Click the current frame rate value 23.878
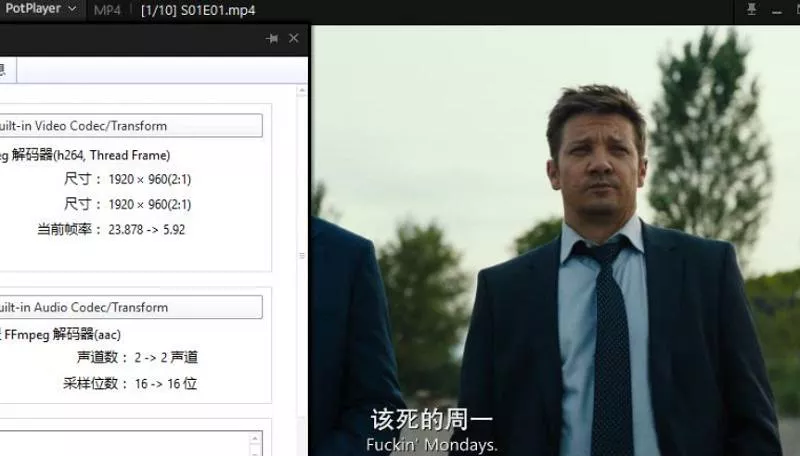This screenshot has width=800, height=456. click(x=116, y=229)
